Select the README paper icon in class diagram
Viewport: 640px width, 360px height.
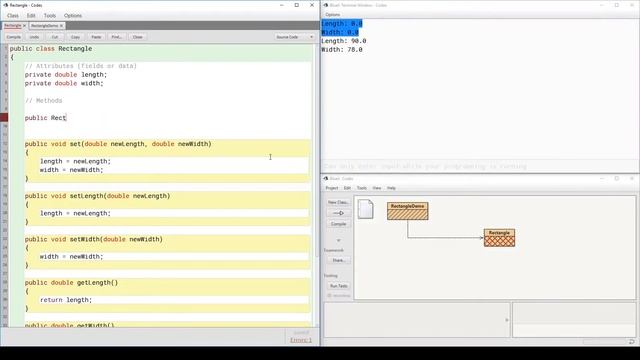tap(365, 209)
